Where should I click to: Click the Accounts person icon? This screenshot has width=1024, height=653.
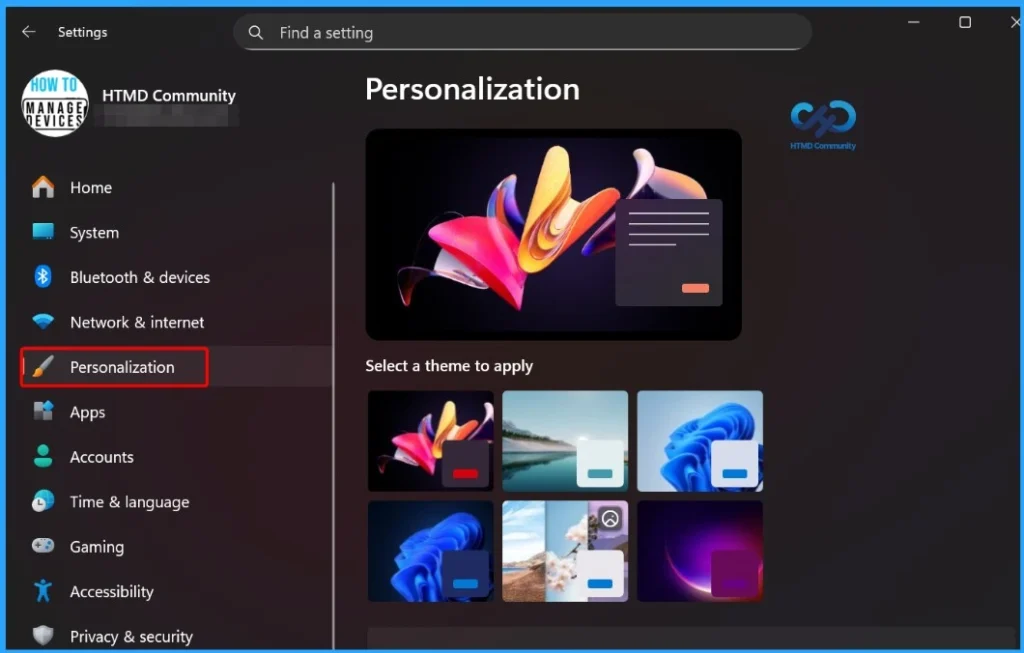pyautogui.click(x=43, y=457)
